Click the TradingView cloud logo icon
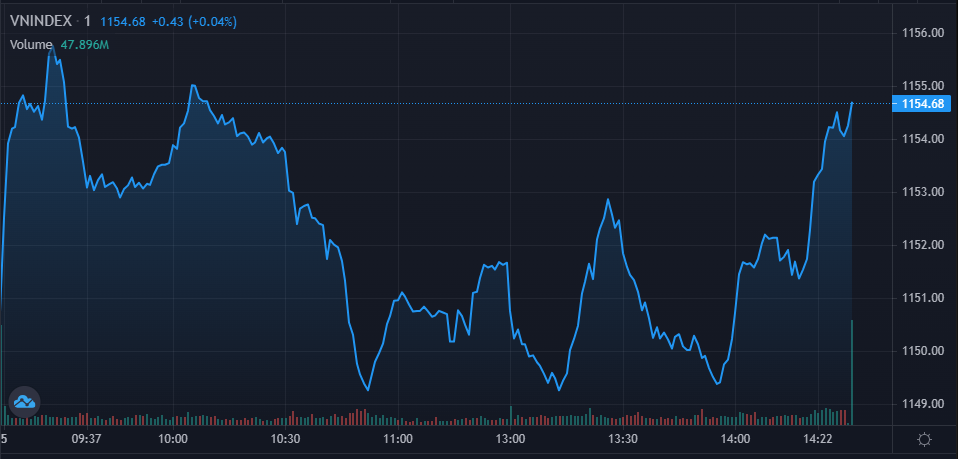Screen dimensions: 958x459 click(x=24, y=402)
